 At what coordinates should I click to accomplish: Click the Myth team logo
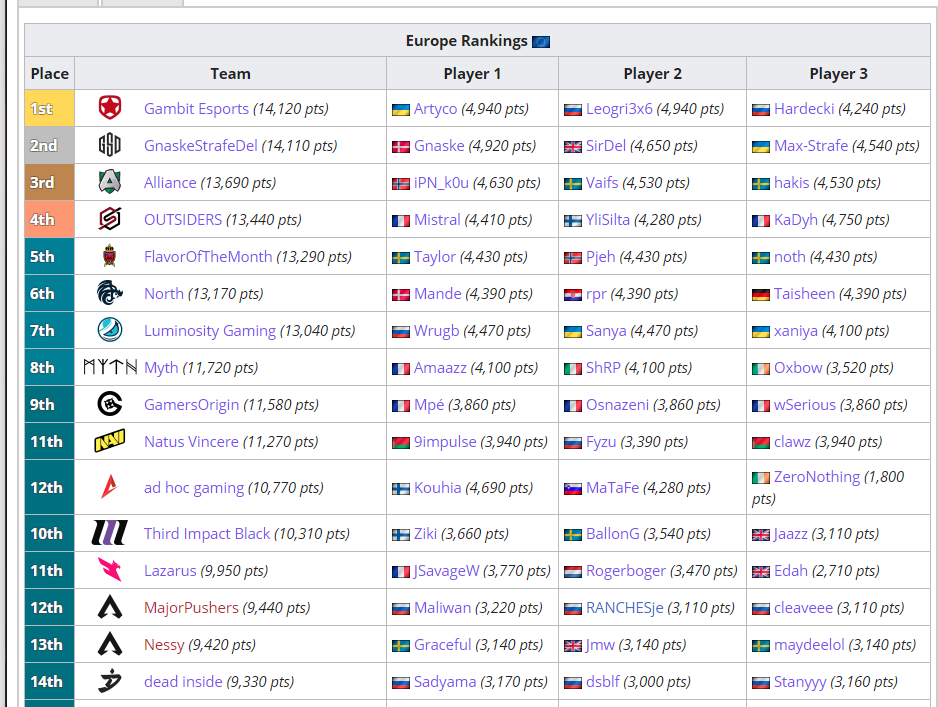[x=110, y=367]
